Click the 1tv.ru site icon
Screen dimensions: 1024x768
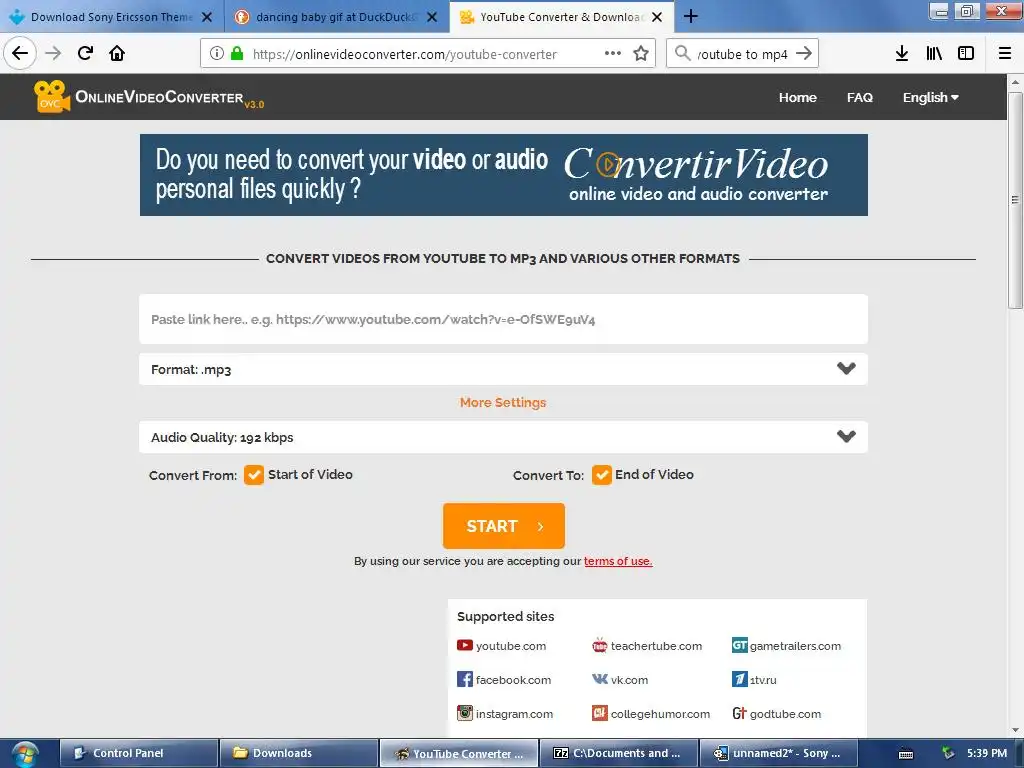coord(739,679)
